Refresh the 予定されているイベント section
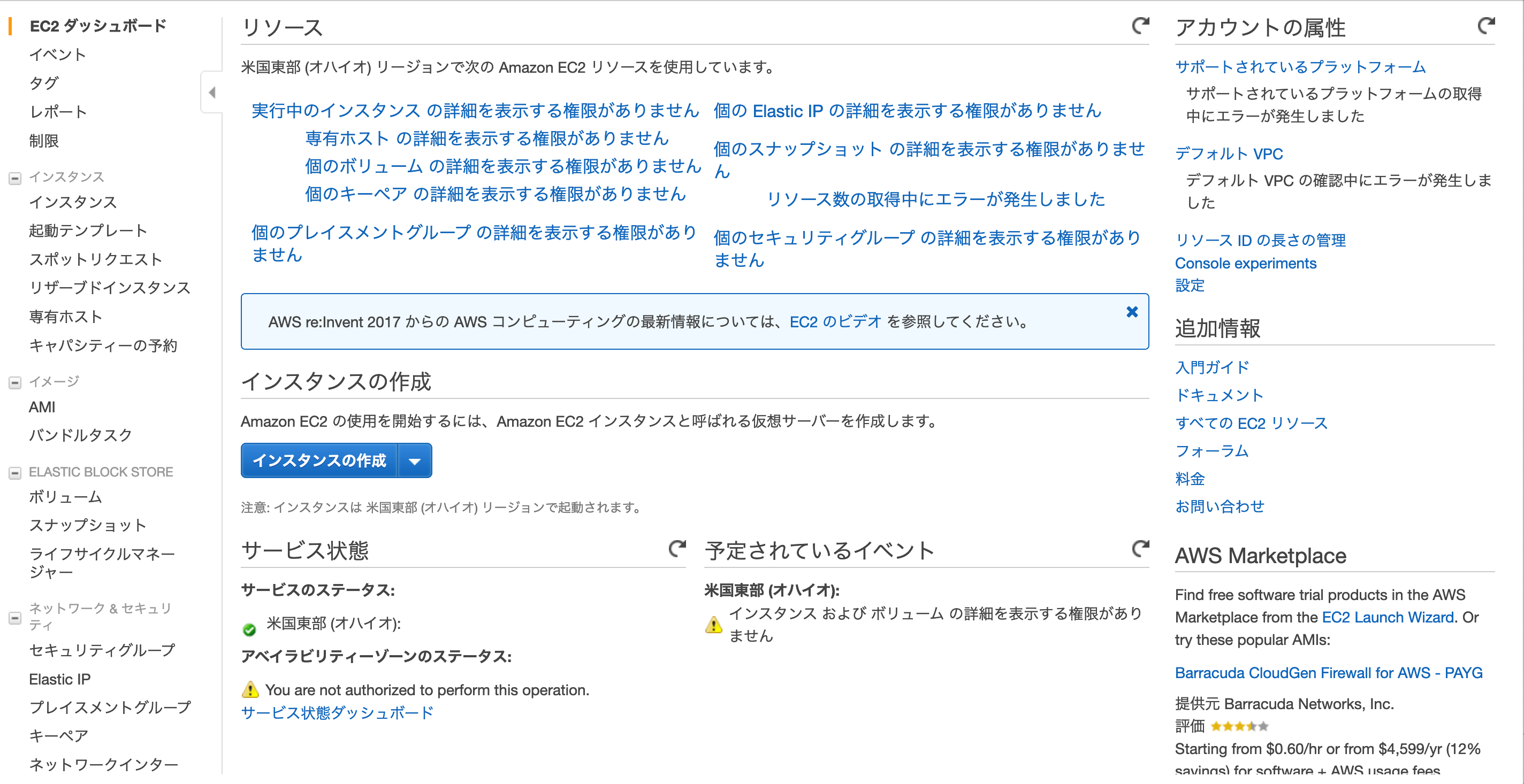The width and height of the screenshot is (1524, 784). [1140, 549]
